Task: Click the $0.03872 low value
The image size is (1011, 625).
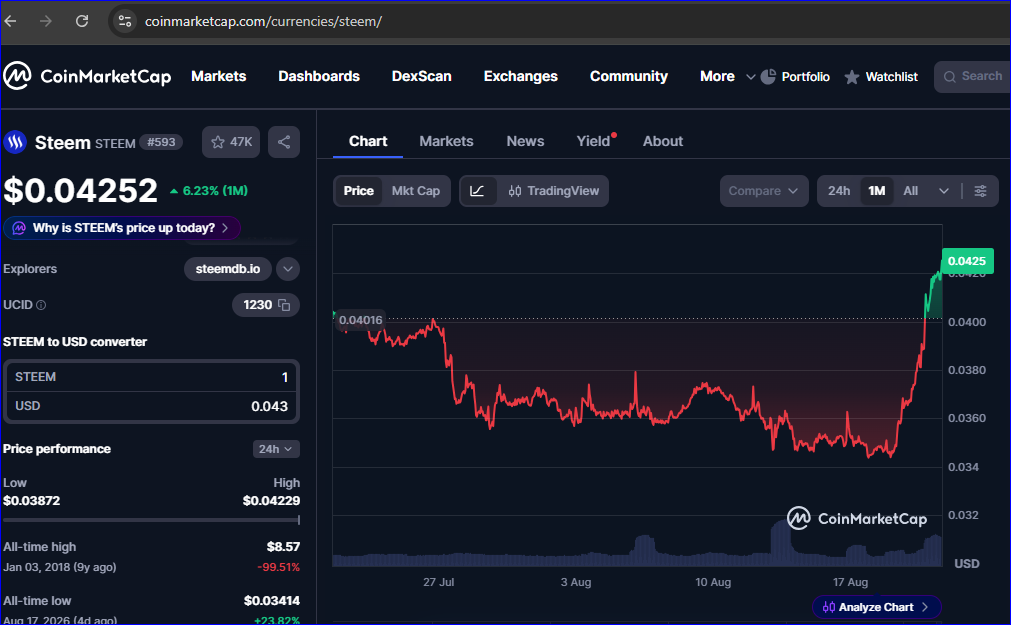Action: coord(32,501)
